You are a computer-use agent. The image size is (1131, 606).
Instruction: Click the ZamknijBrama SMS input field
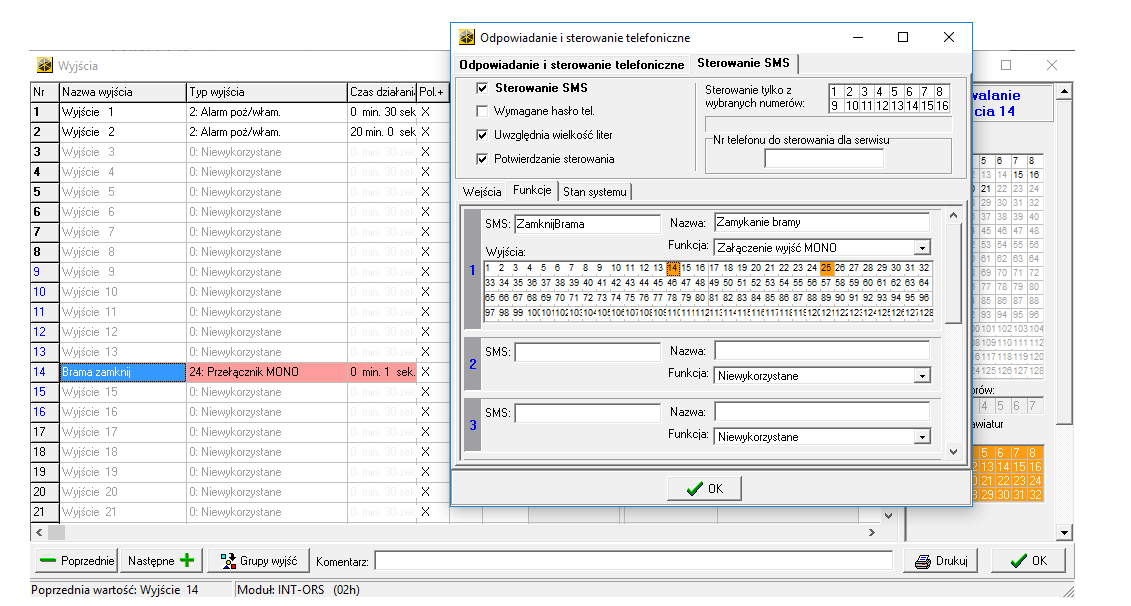(x=587, y=224)
